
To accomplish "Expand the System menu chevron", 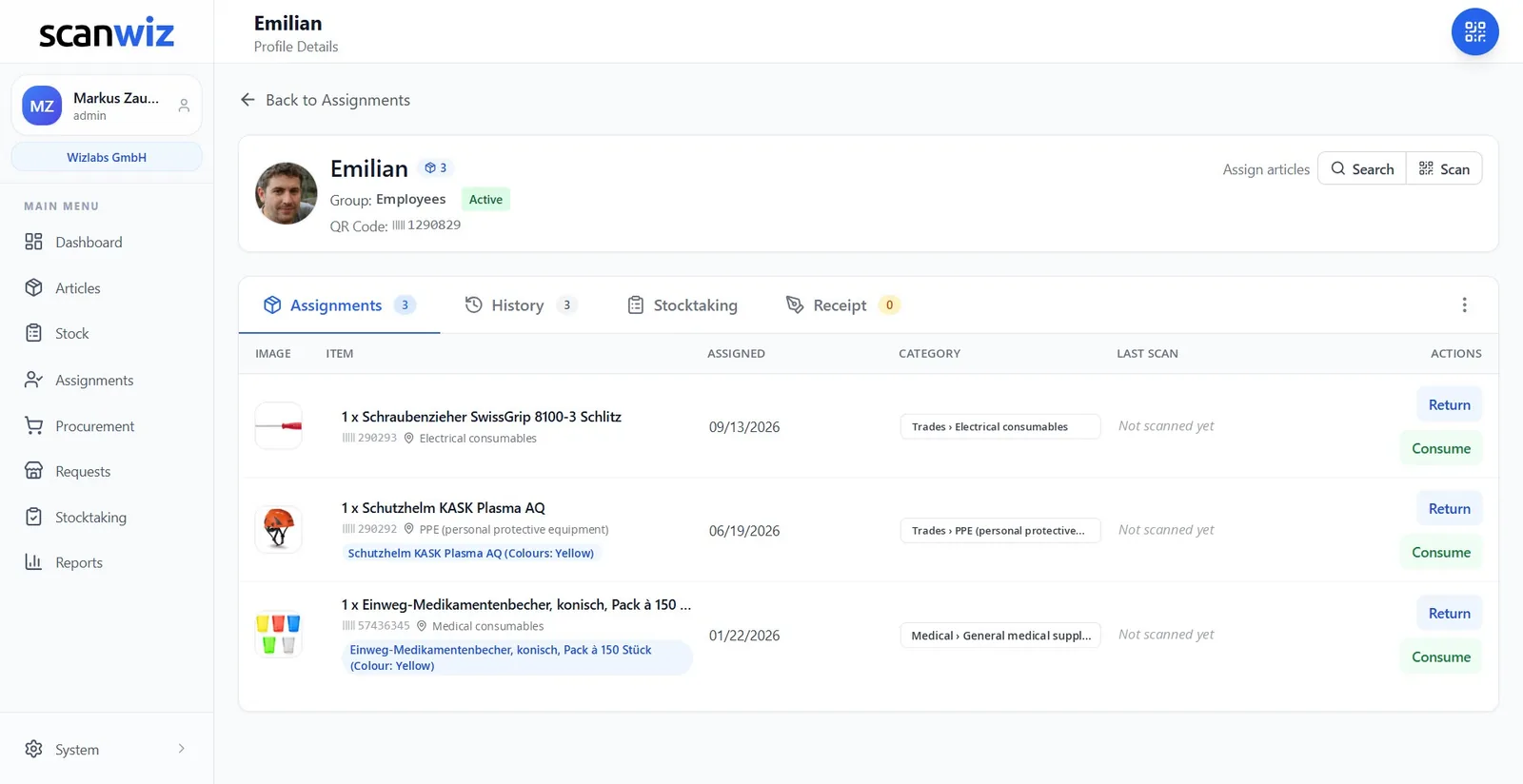I will tap(182, 749).
